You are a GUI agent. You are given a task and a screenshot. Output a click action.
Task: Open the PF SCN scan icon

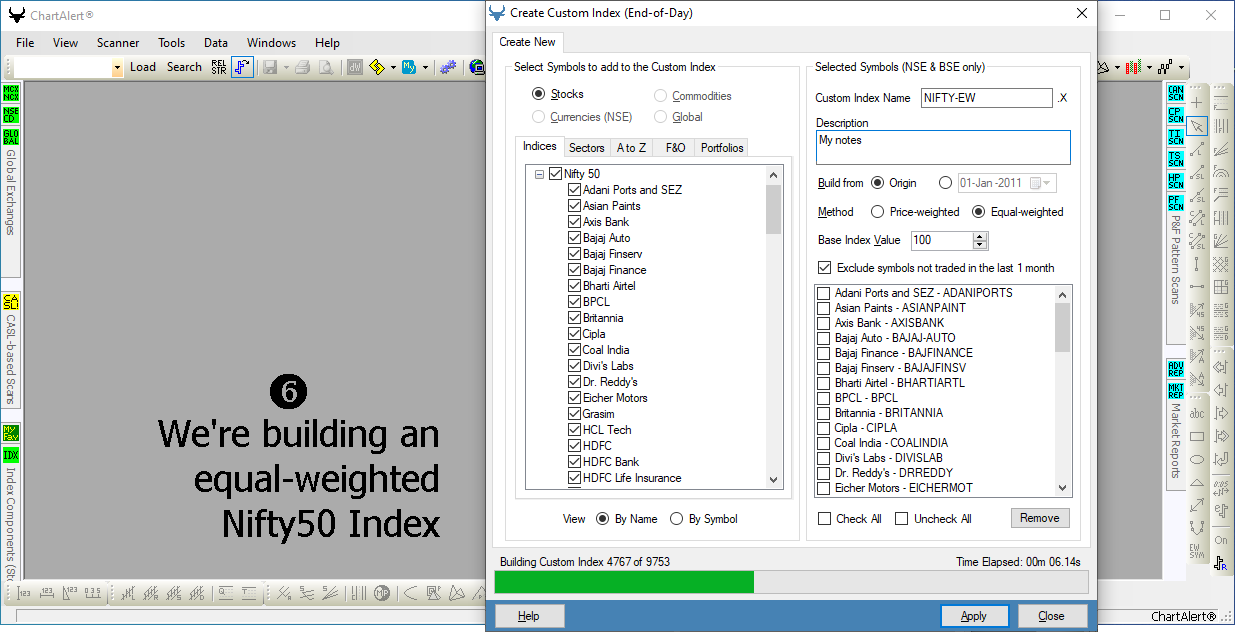(1175, 203)
